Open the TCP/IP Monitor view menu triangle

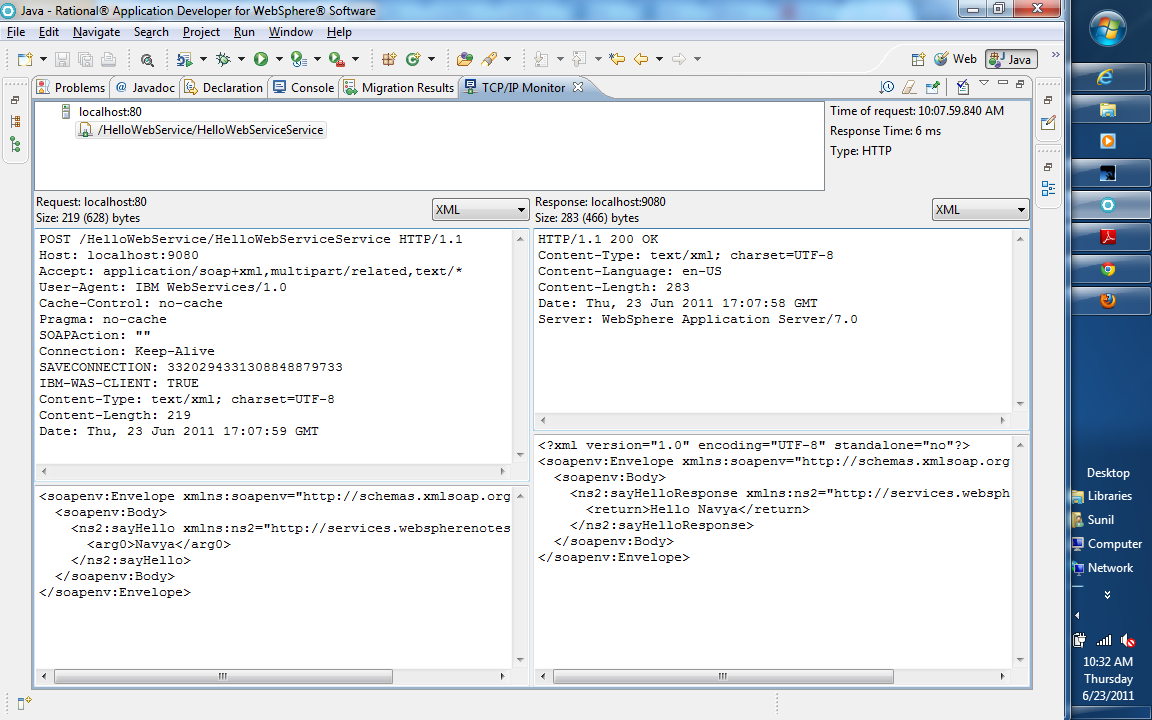[983, 85]
